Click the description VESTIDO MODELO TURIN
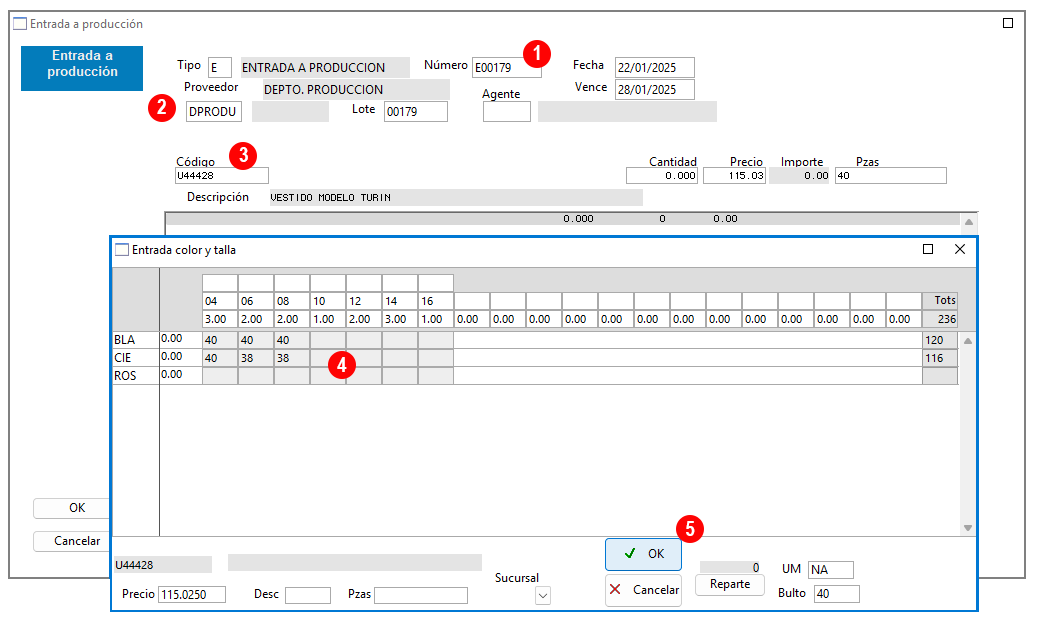1037x622 pixels. tap(456, 197)
